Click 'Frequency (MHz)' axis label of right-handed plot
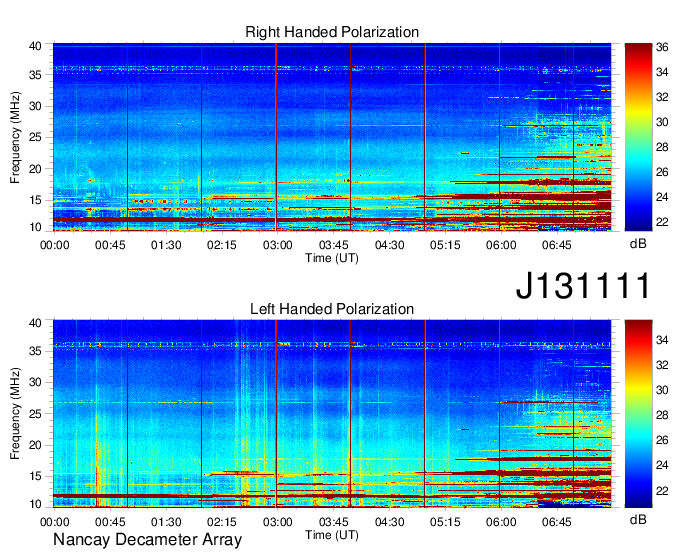 pyautogui.click(x=16, y=137)
